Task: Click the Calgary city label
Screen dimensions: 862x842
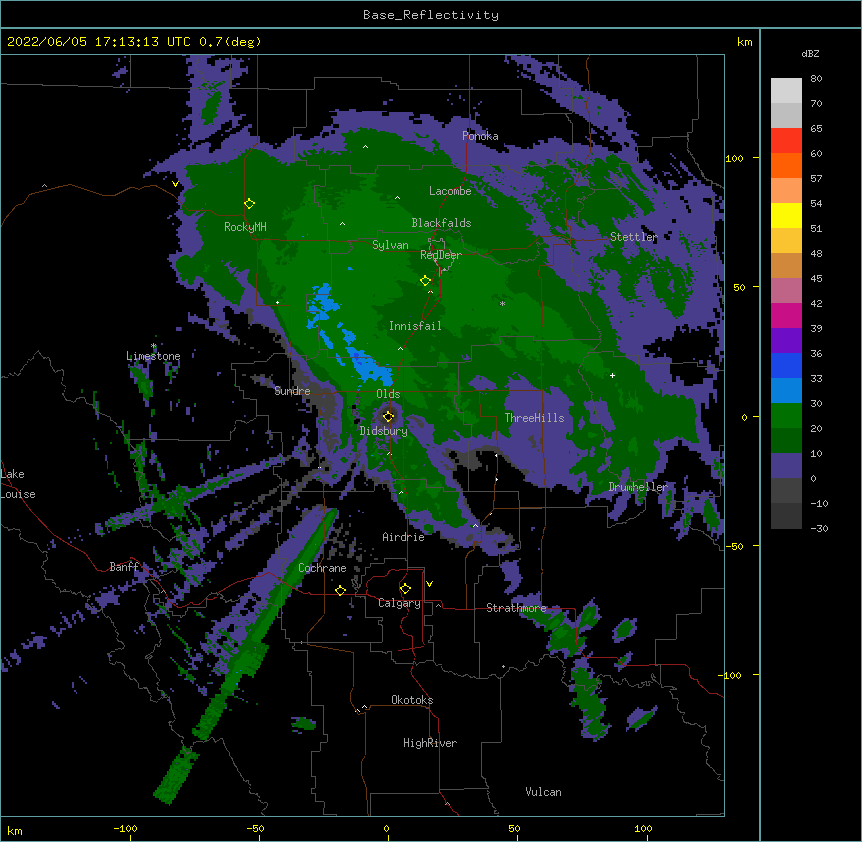Action: (399, 603)
